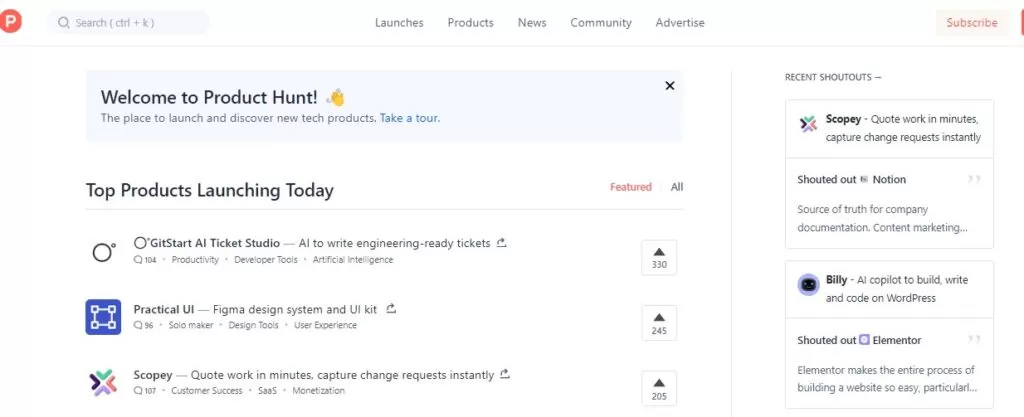Switch to the All products filter
The height and width of the screenshot is (417, 1024).
click(x=677, y=187)
